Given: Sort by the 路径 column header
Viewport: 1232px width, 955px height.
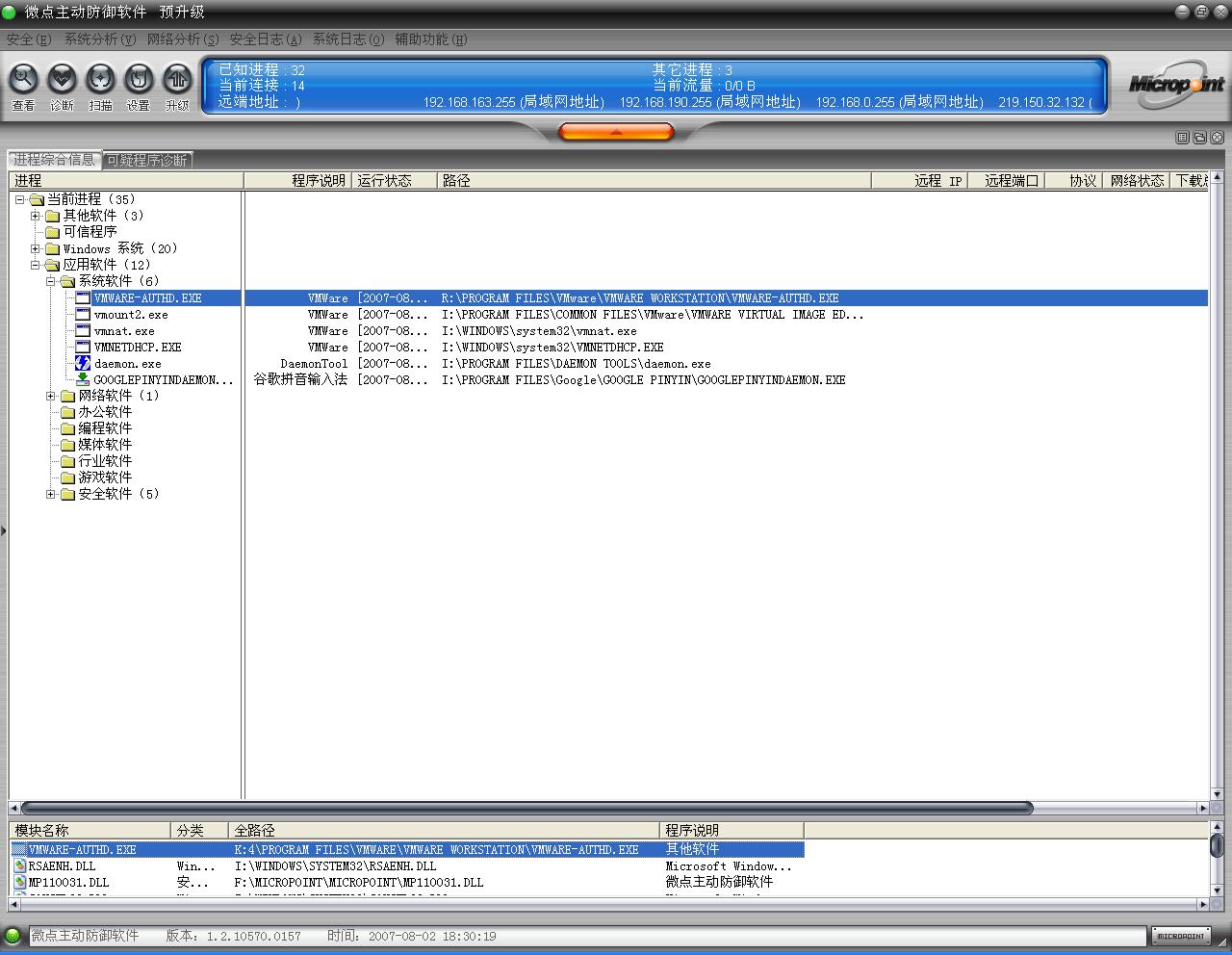Looking at the screenshot, I should click(654, 181).
